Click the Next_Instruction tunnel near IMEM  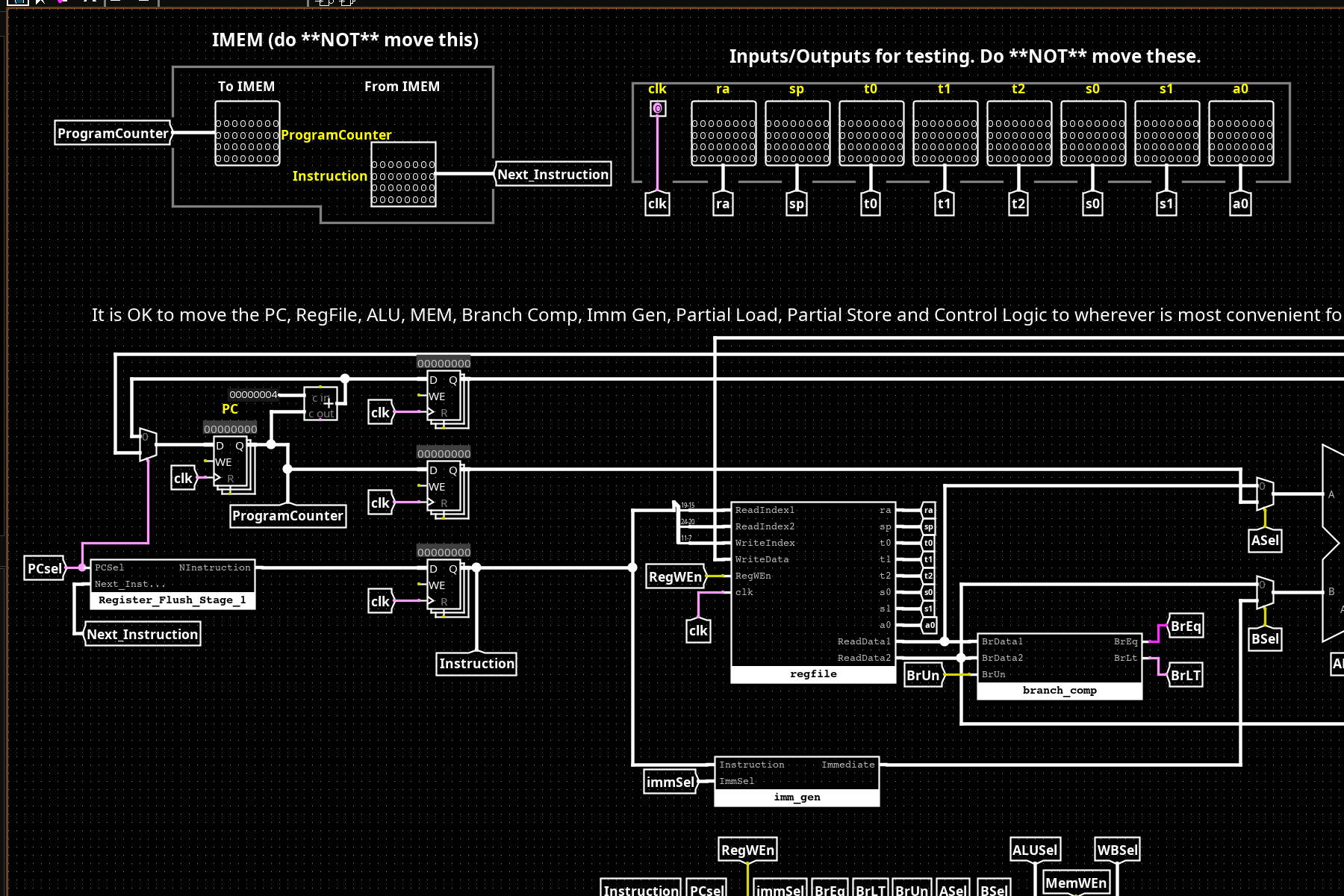[553, 175]
